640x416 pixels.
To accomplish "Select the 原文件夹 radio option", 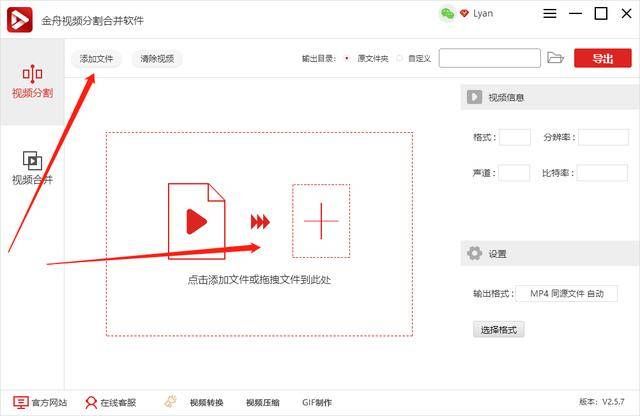I will 347,59.
